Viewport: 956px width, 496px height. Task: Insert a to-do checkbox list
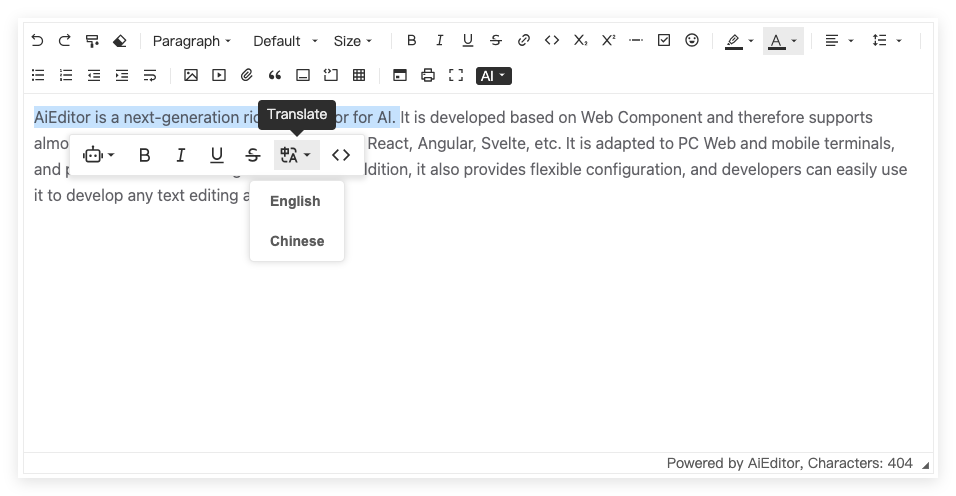click(x=664, y=41)
